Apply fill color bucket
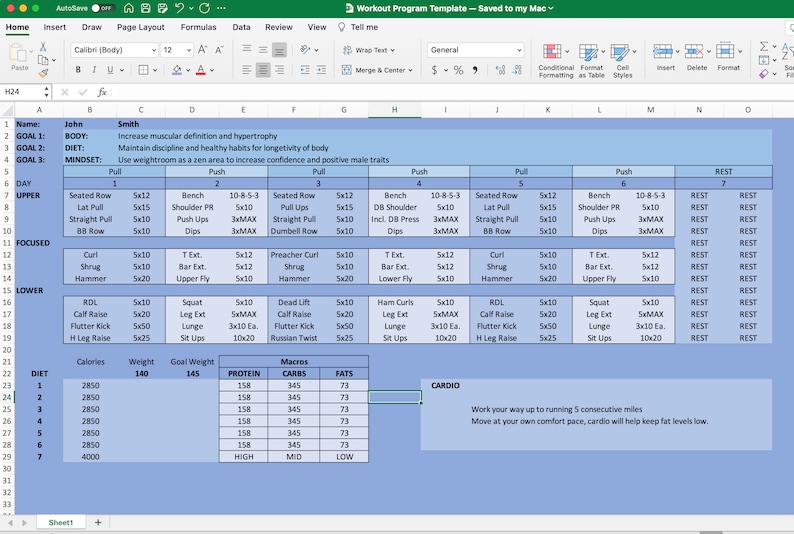794x534 pixels. pos(177,70)
